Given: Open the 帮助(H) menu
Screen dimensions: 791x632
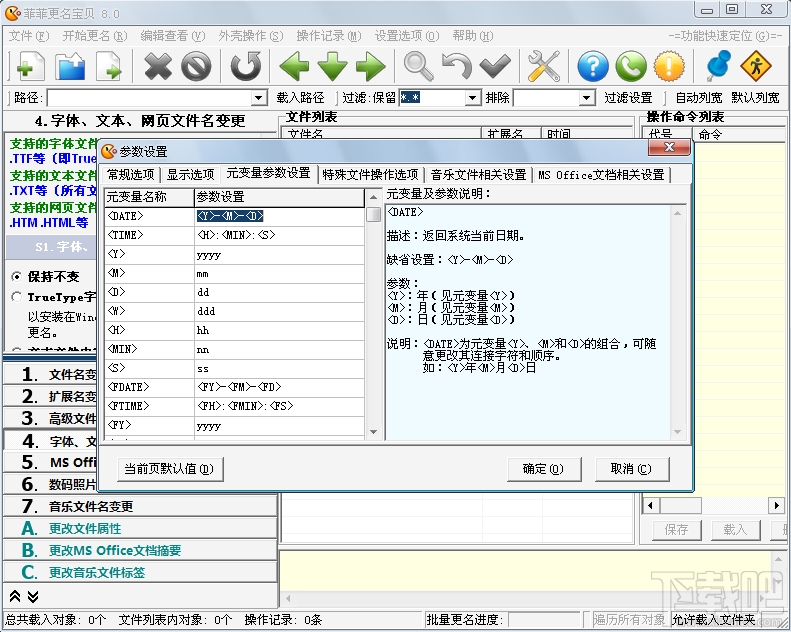Looking at the screenshot, I should [473, 36].
